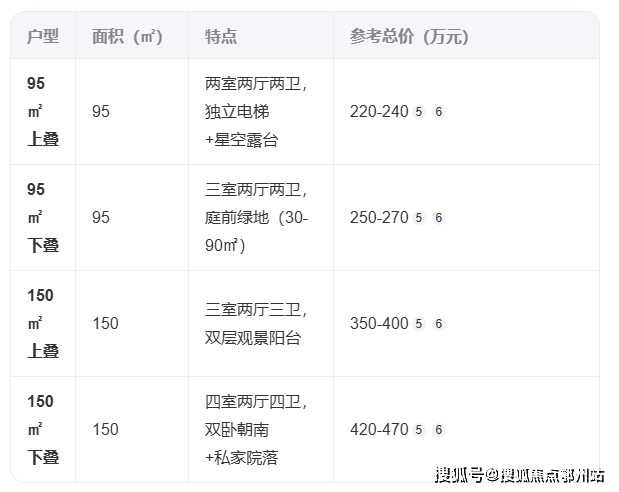
Task: Click the 面积（㎡） column header
Action: (x=127, y=37)
